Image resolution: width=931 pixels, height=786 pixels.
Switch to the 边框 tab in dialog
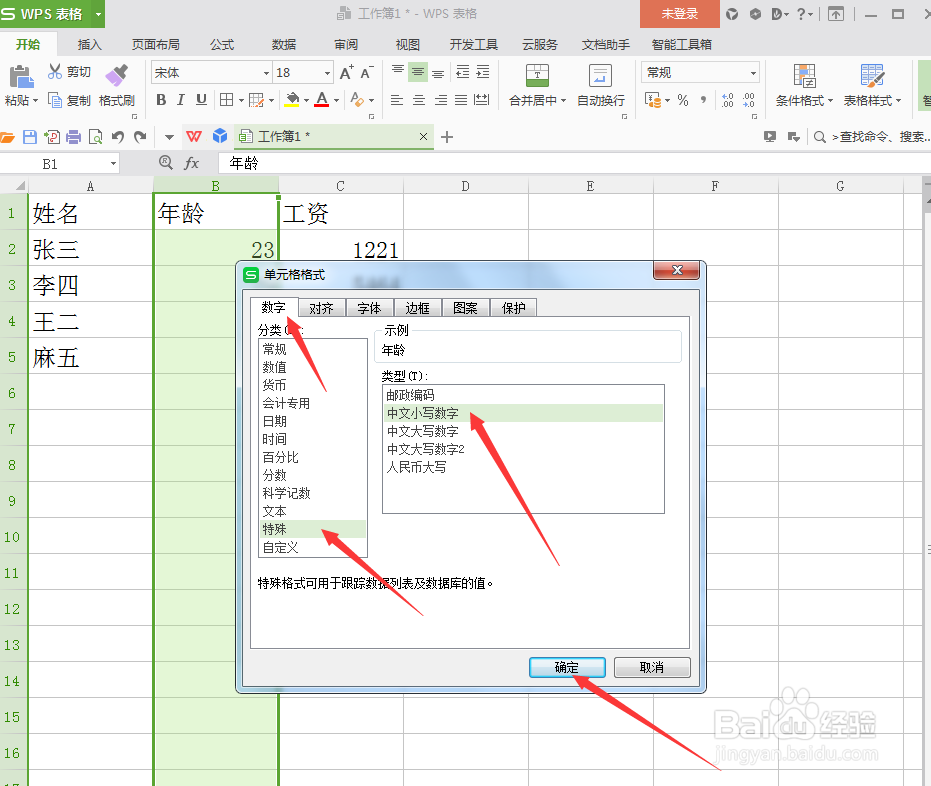click(417, 308)
